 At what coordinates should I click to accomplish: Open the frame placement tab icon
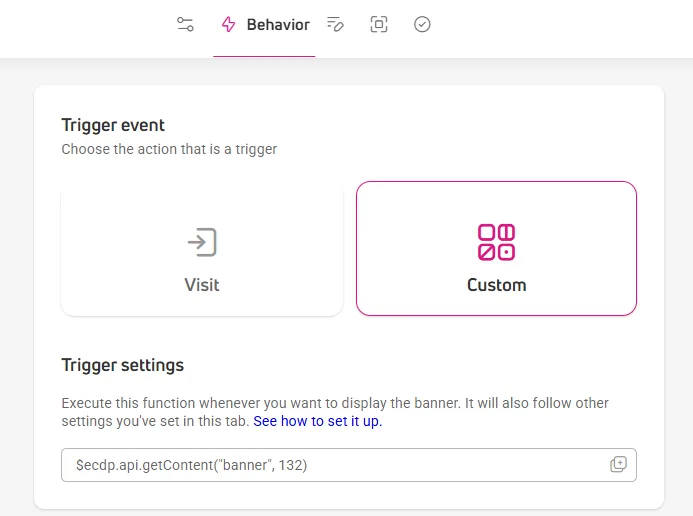pyautogui.click(x=379, y=24)
